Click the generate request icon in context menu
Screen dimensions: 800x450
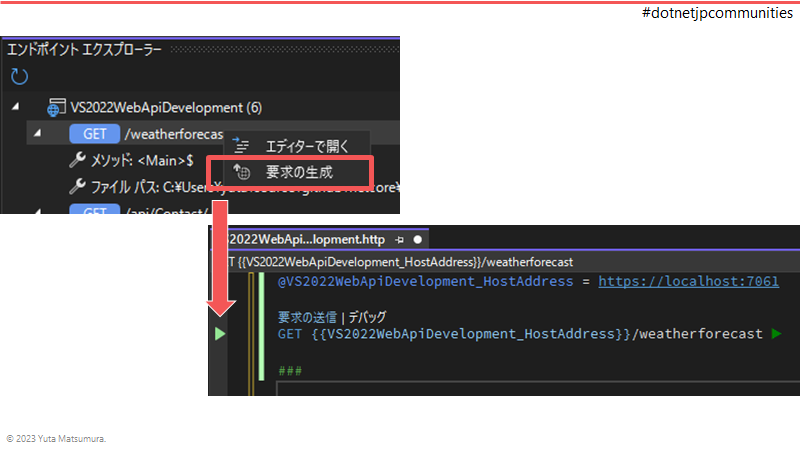pyautogui.click(x=241, y=172)
